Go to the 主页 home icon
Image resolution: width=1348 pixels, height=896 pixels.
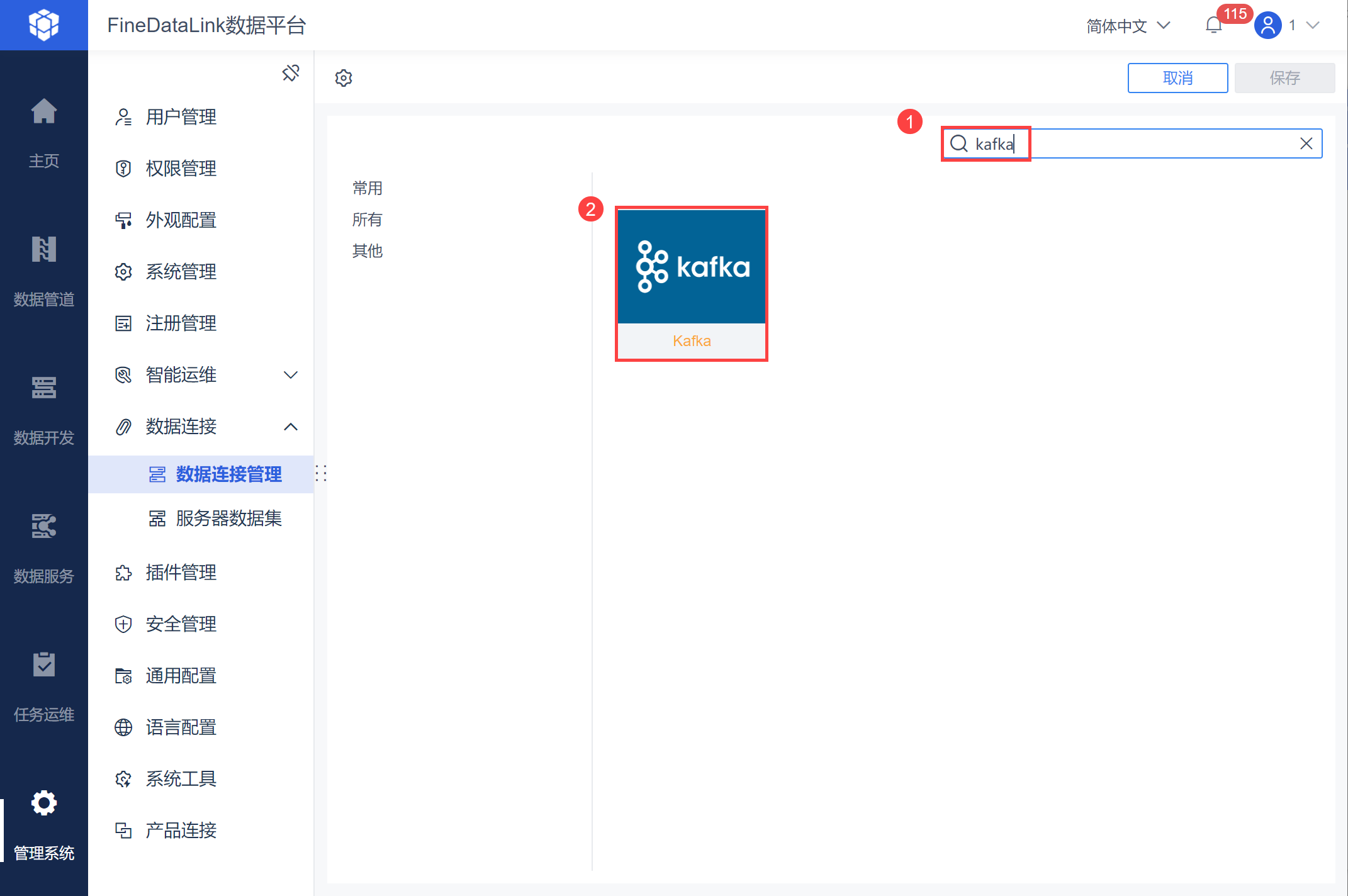tap(43, 112)
